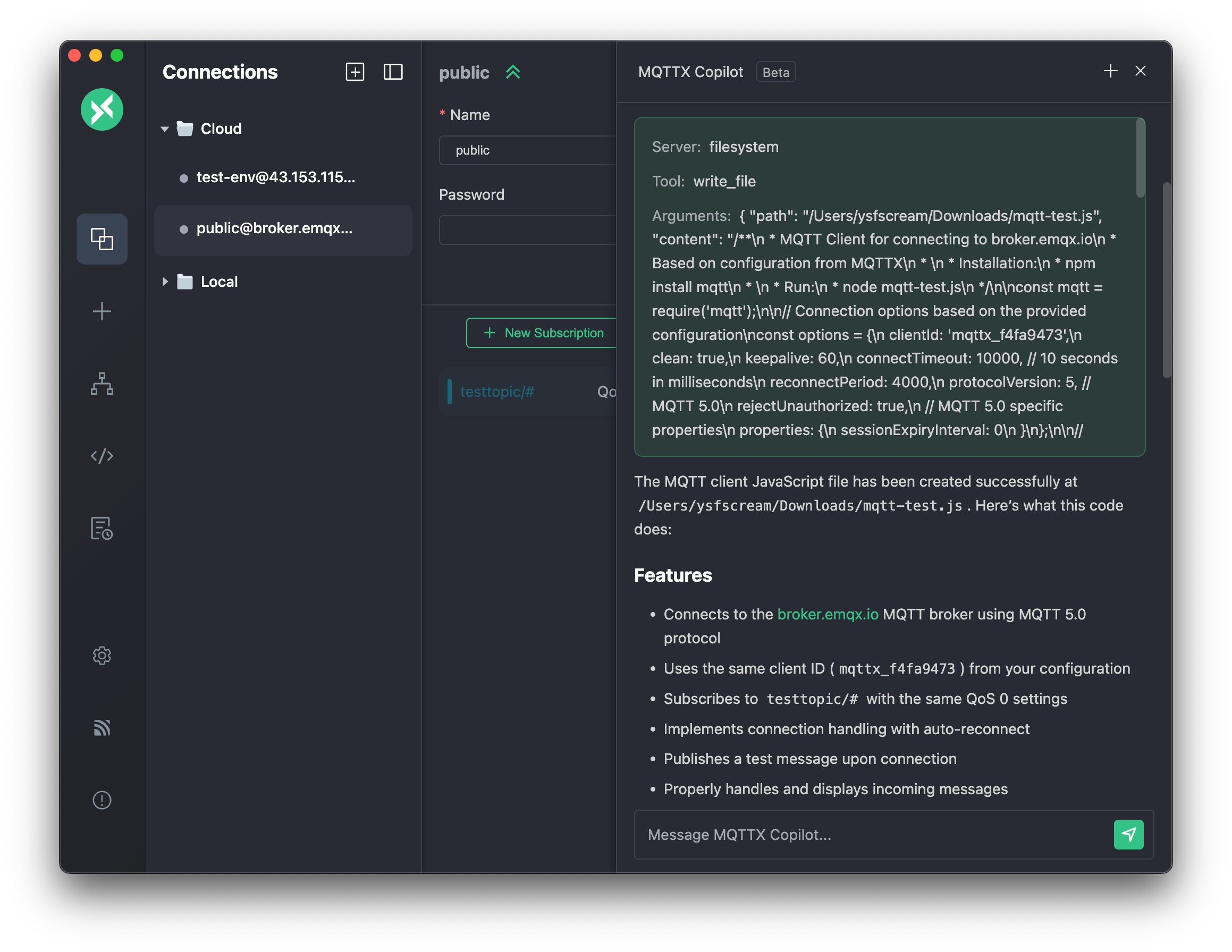The image size is (1232, 952).
Task: Open the Settings gear in sidebar
Action: pos(102,656)
